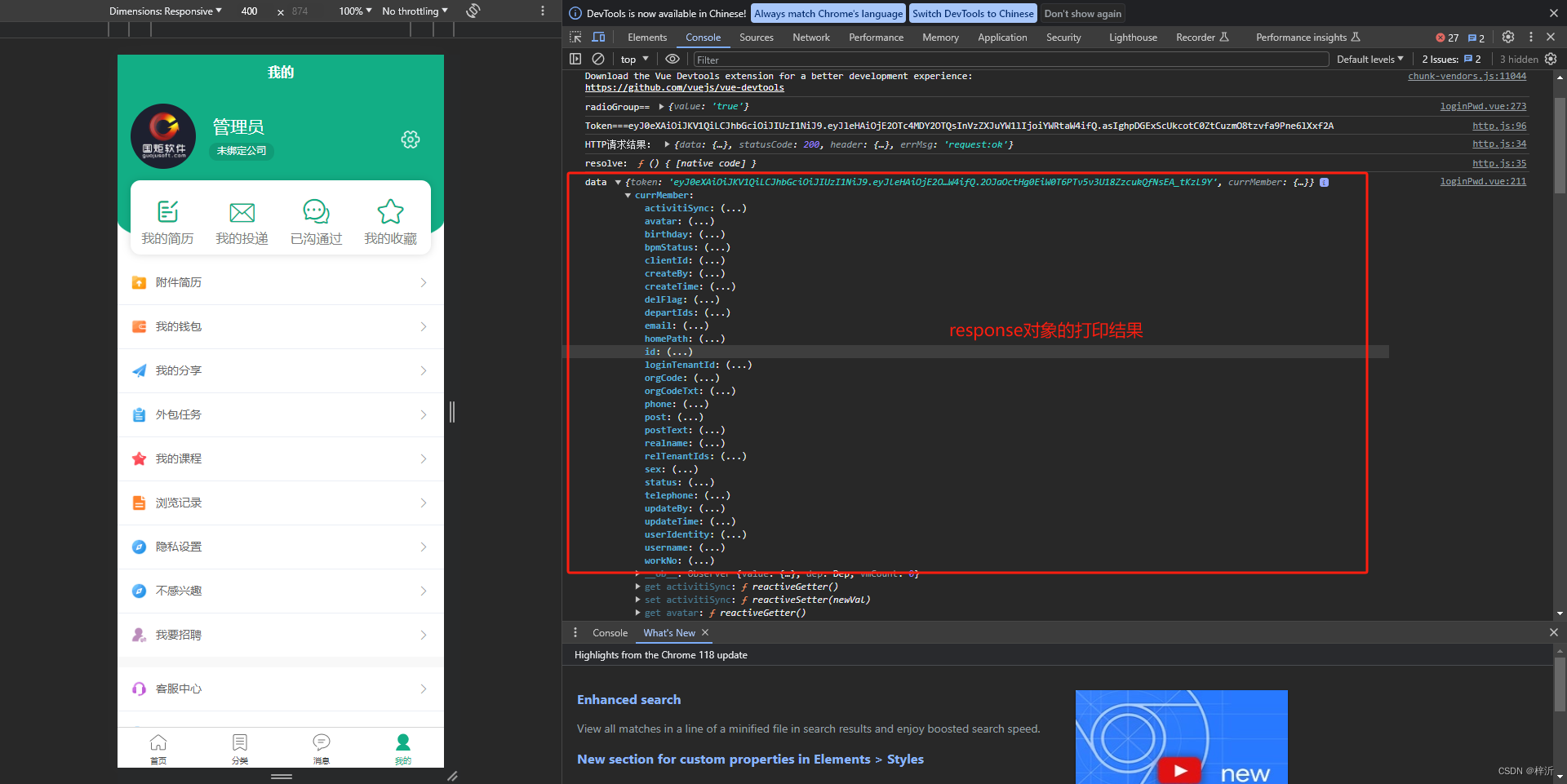Image resolution: width=1567 pixels, height=784 pixels.
Task: Open DevTools settings gear
Action: click(1507, 38)
